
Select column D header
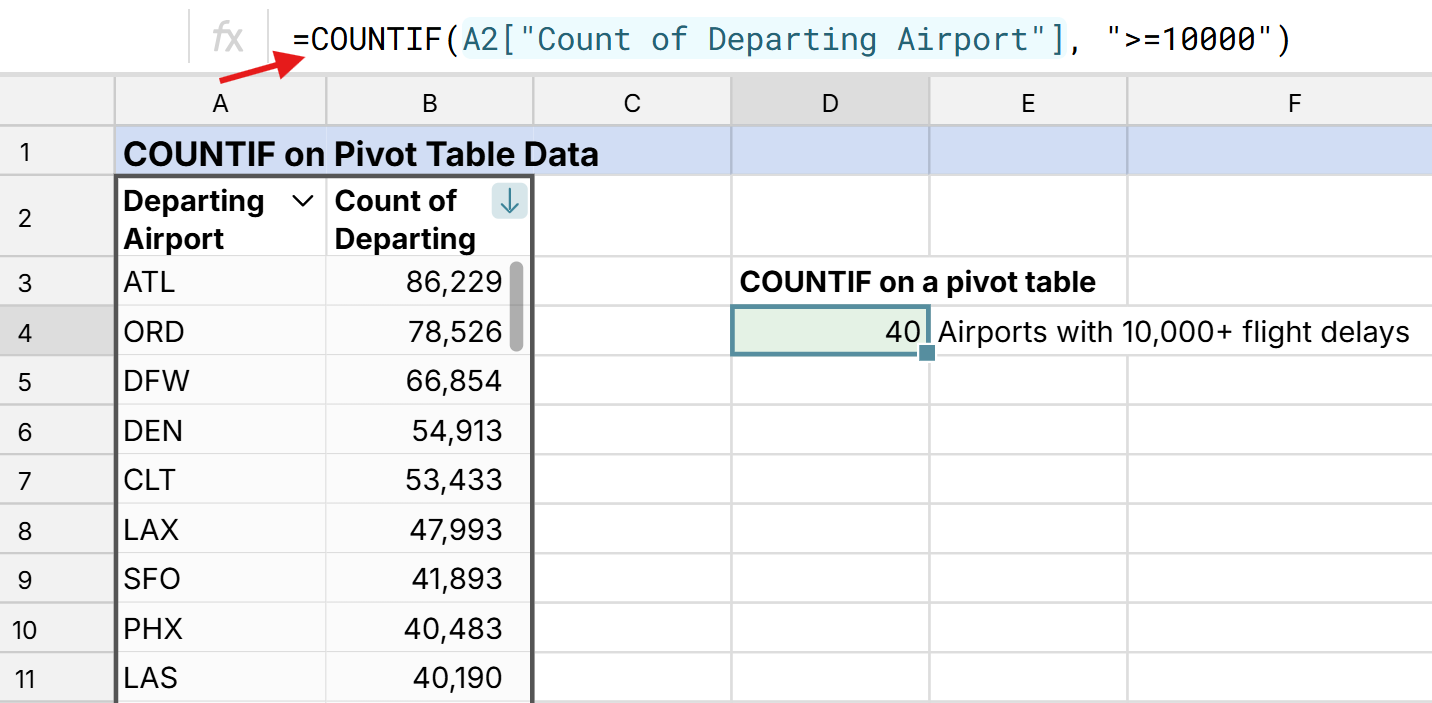(x=829, y=101)
